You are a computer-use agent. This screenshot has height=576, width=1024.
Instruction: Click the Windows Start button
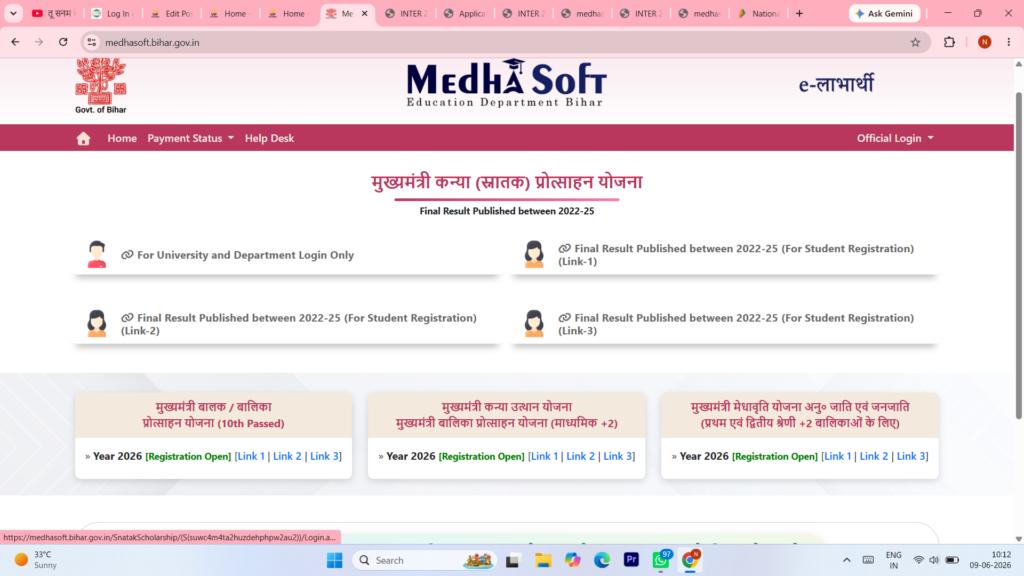click(x=334, y=560)
